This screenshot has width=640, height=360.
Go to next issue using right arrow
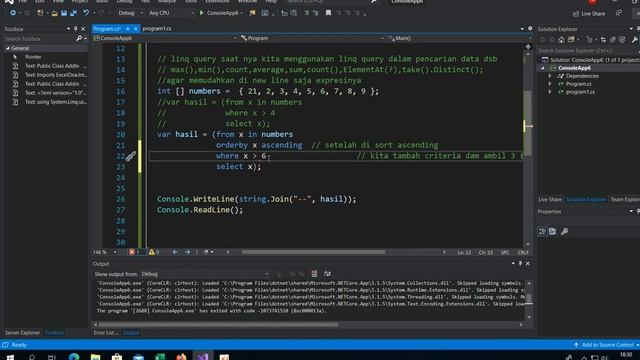pyautogui.click(x=187, y=252)
